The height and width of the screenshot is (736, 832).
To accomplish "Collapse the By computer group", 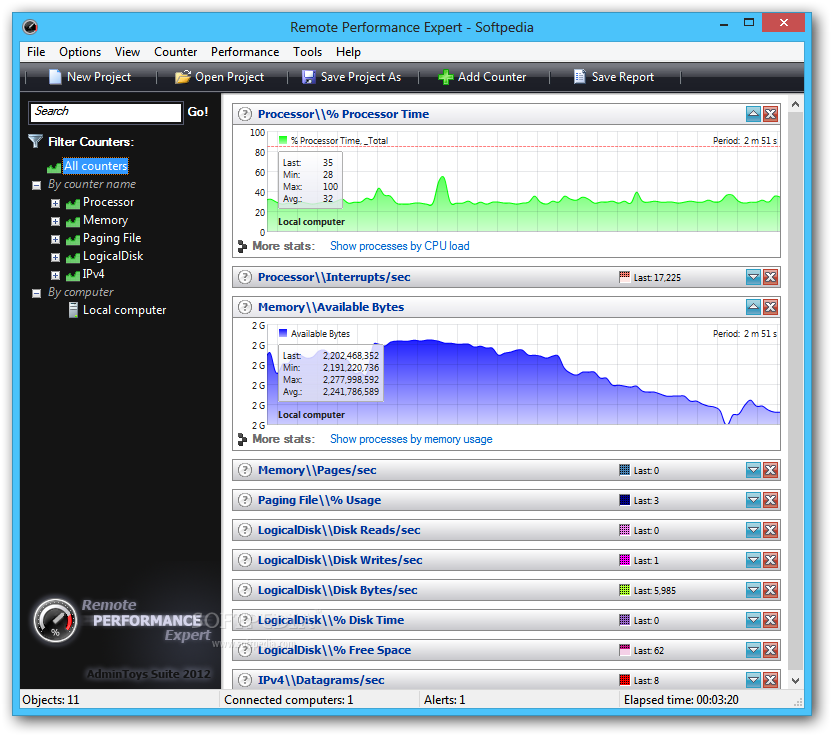I will click(x=37, y=293).
